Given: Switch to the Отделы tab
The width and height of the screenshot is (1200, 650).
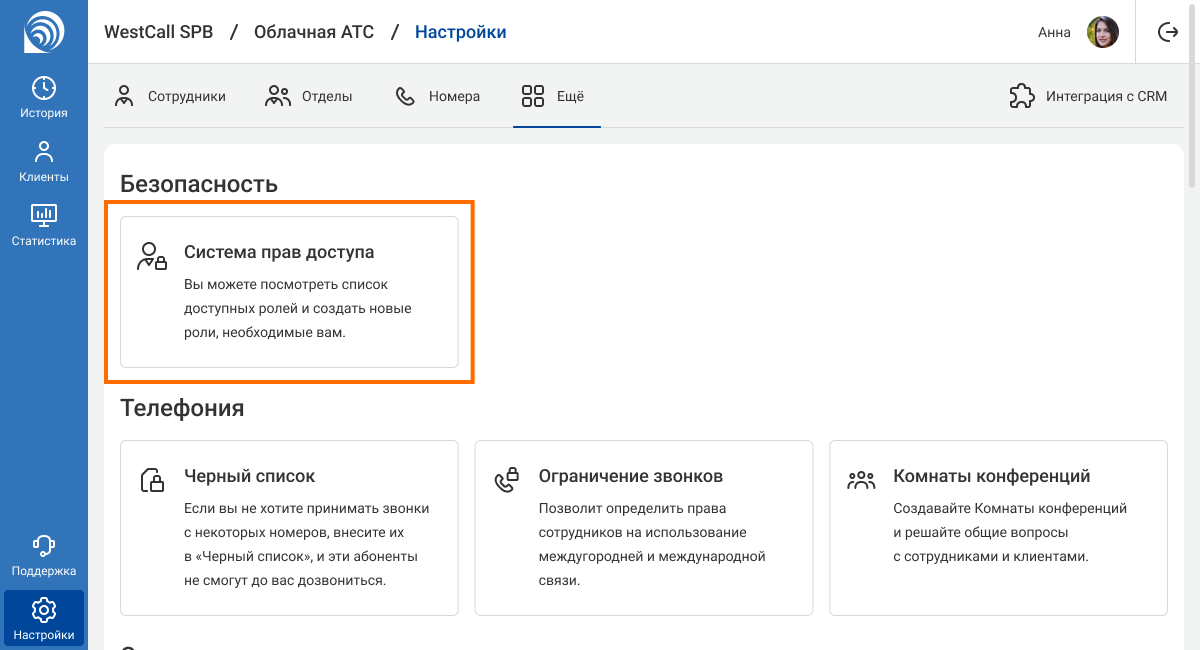Looking at the screenshot, I should tap(309, 97).
